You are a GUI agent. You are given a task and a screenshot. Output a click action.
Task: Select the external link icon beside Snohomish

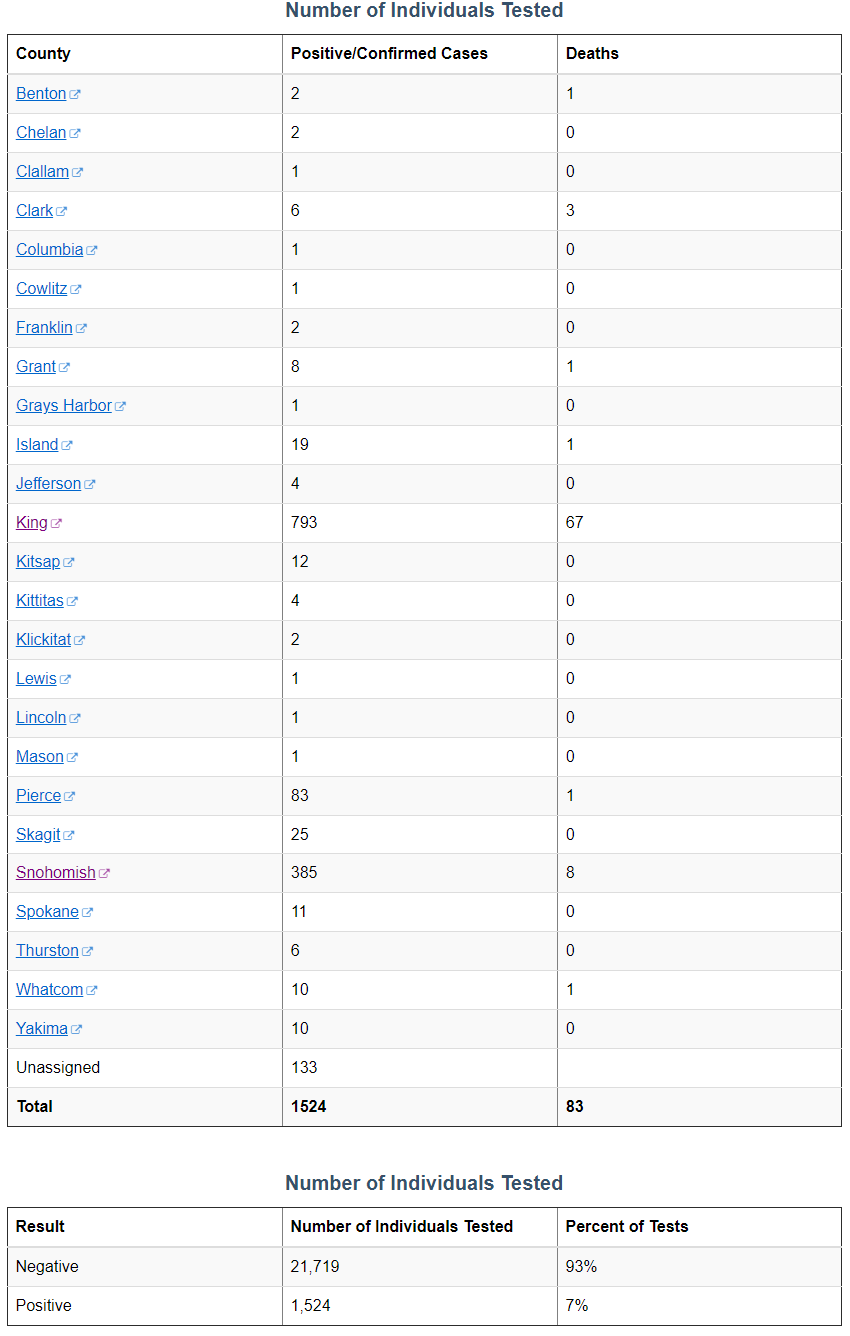[x=106, y=872]
